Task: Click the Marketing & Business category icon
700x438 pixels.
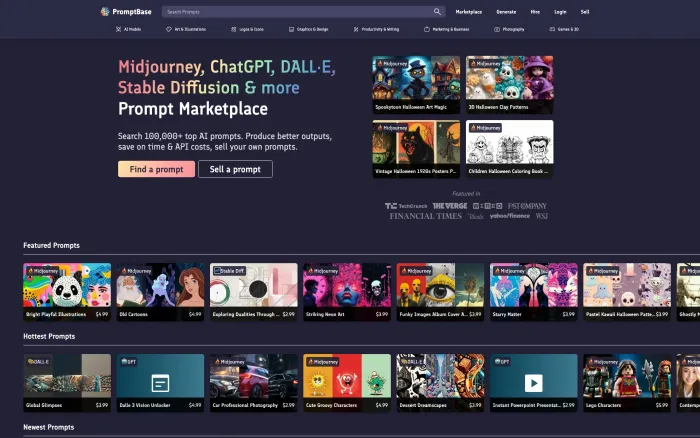Action: click(x=426, y=29)
